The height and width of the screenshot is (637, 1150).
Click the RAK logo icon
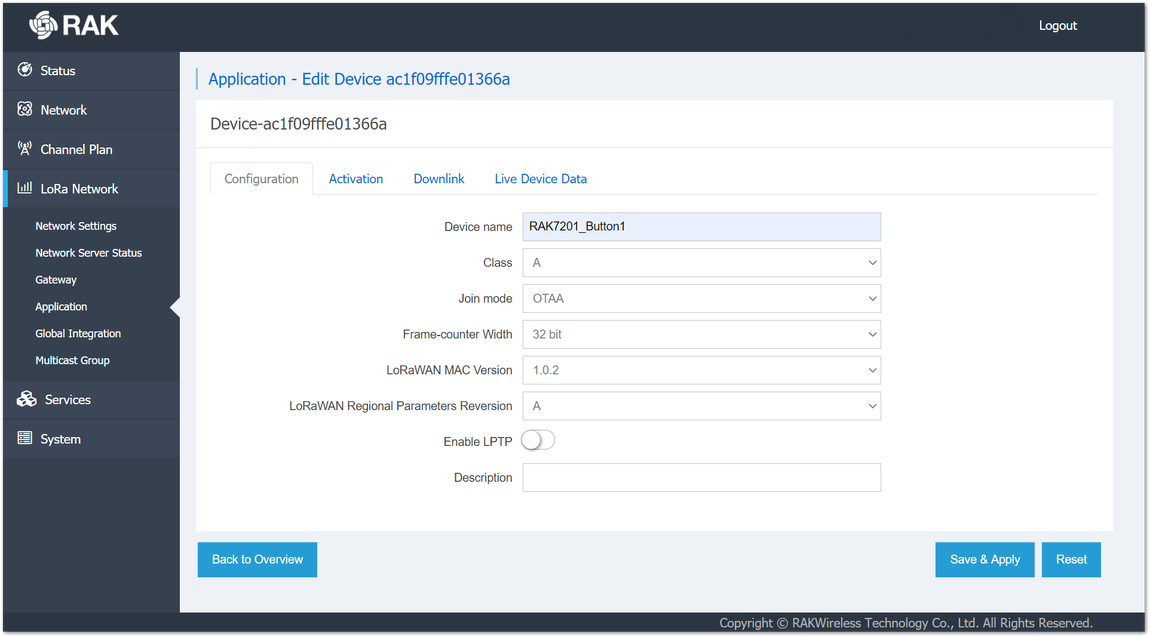click(x=43, y=25)
